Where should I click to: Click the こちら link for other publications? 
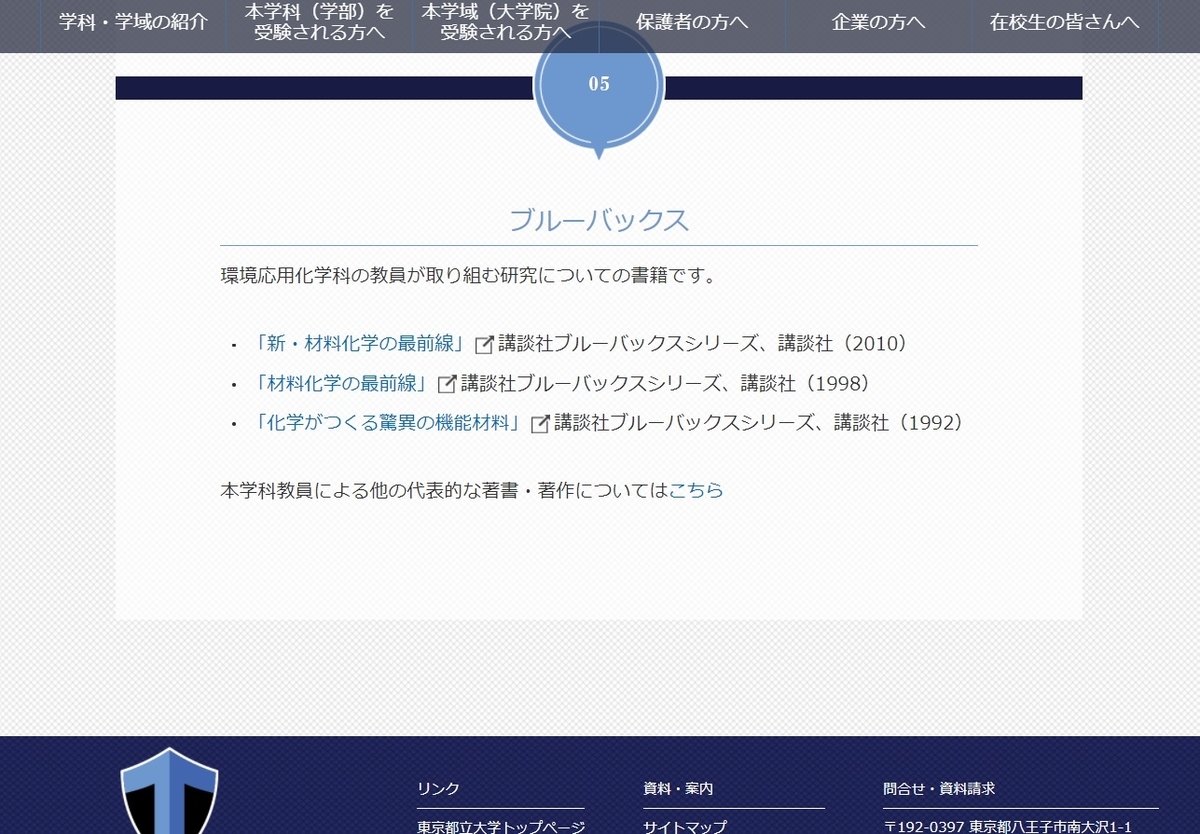(x=696, y=491)
